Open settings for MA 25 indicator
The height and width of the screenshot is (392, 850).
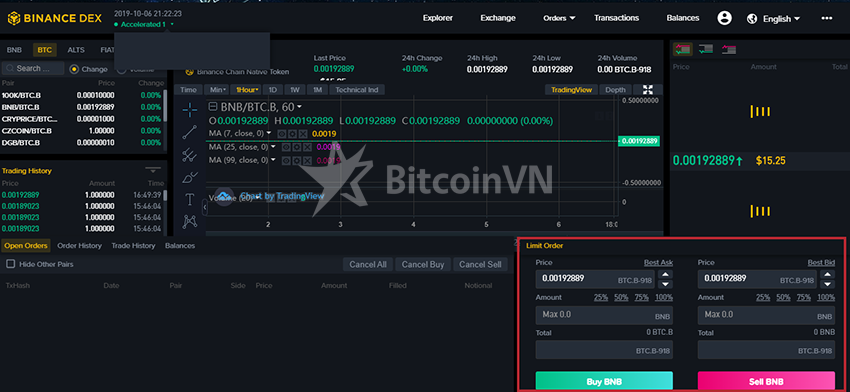point(297,147)
